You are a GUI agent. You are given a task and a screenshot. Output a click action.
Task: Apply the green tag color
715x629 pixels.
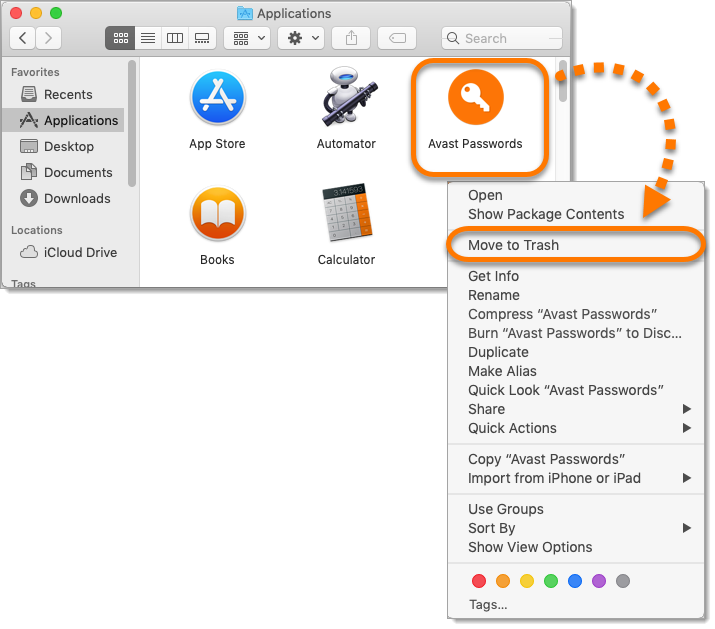tap(551, 581)
